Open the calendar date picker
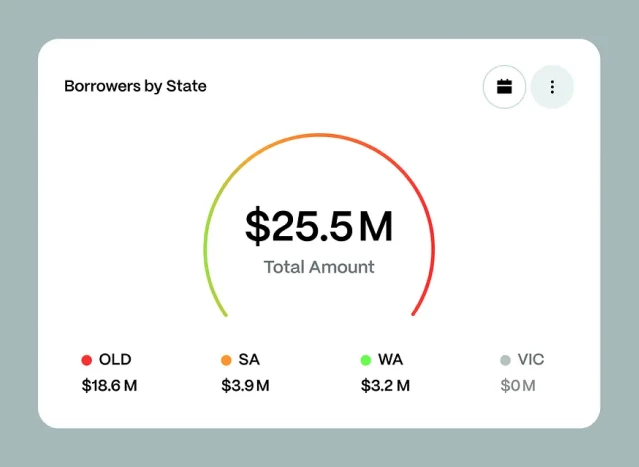This screenshot has height=467, width=639. 504,87
